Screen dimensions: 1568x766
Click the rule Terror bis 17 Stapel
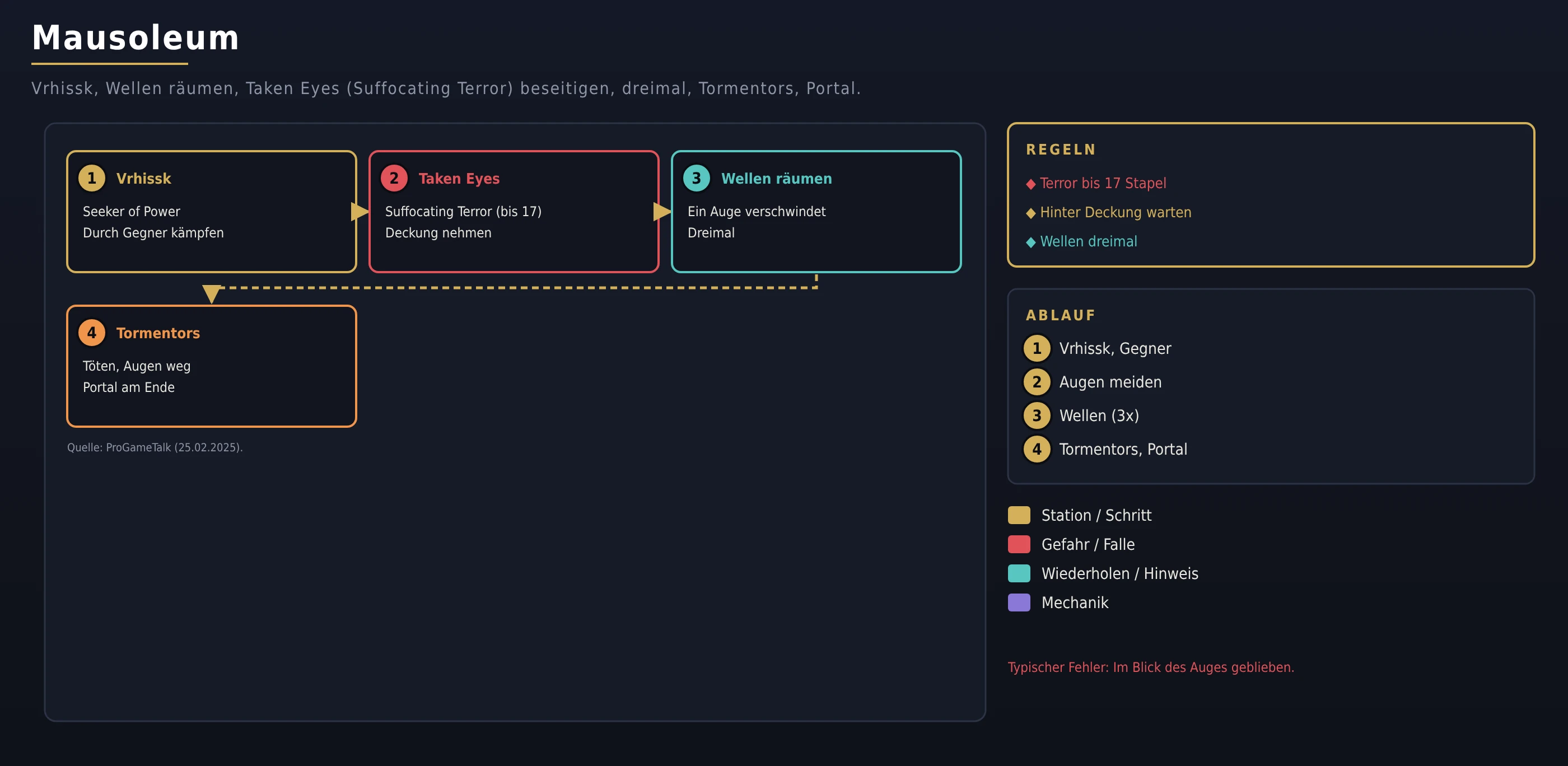click(x=1103, y=183)
